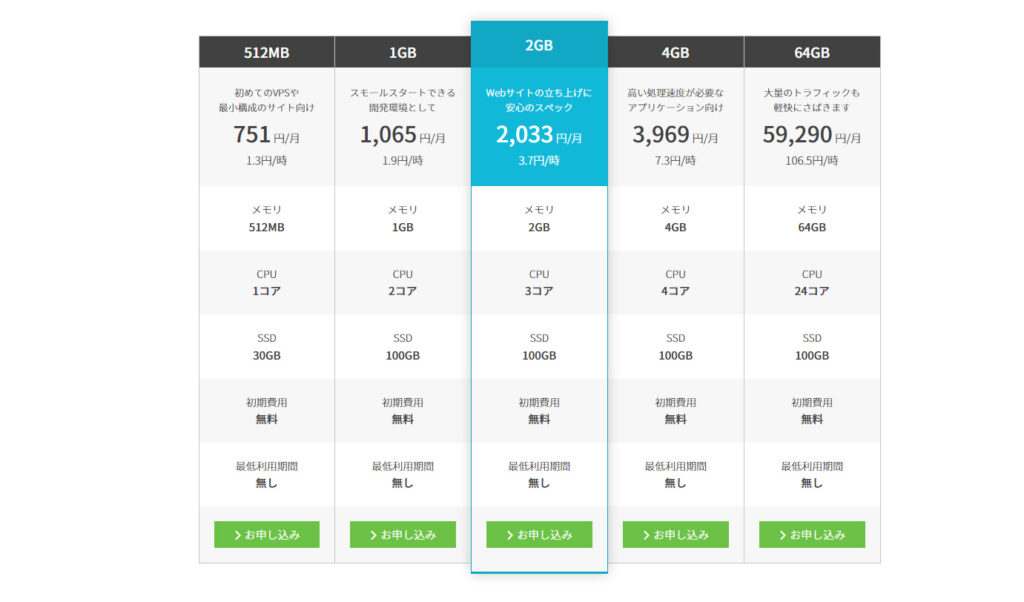1024x602 pixels.
Task: Select the 64GB plan header
Action: tap(812, 52)
